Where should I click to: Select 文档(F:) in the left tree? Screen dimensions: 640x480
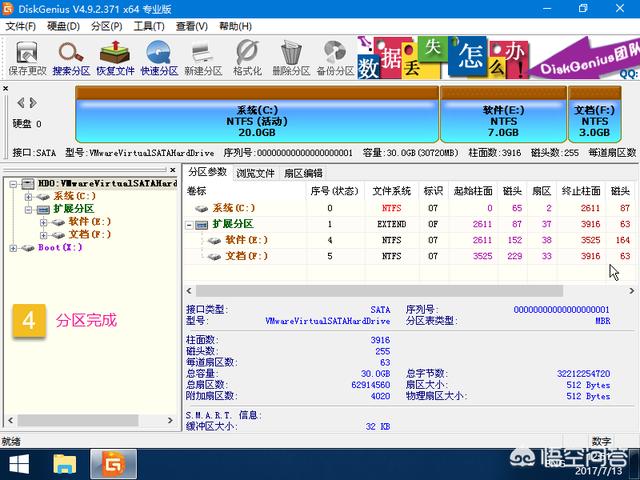pyautogui.click(x=89, y=234)
